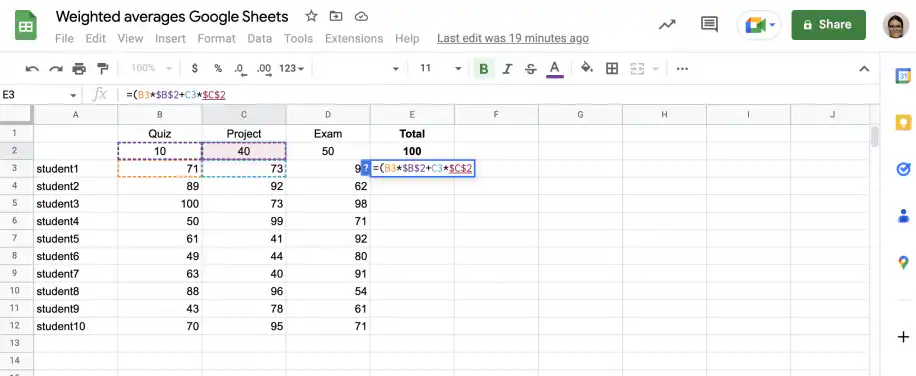Open fill color picker
Viewport: 916px width, 376px height.
coord(587,68)
